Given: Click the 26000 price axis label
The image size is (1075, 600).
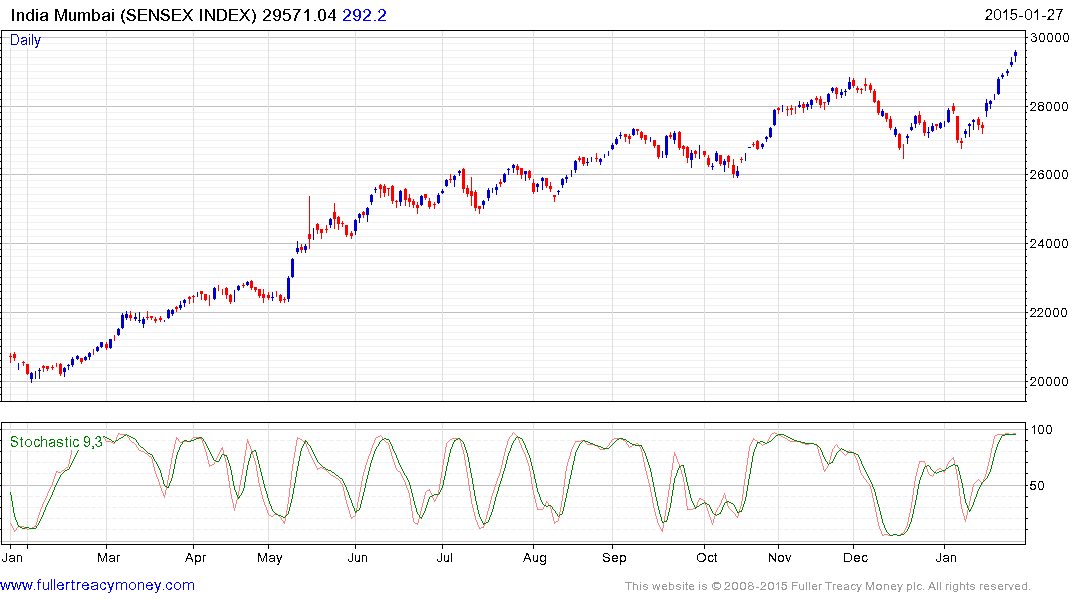Looking at the screenshot, I should [x=1049, y=175].
